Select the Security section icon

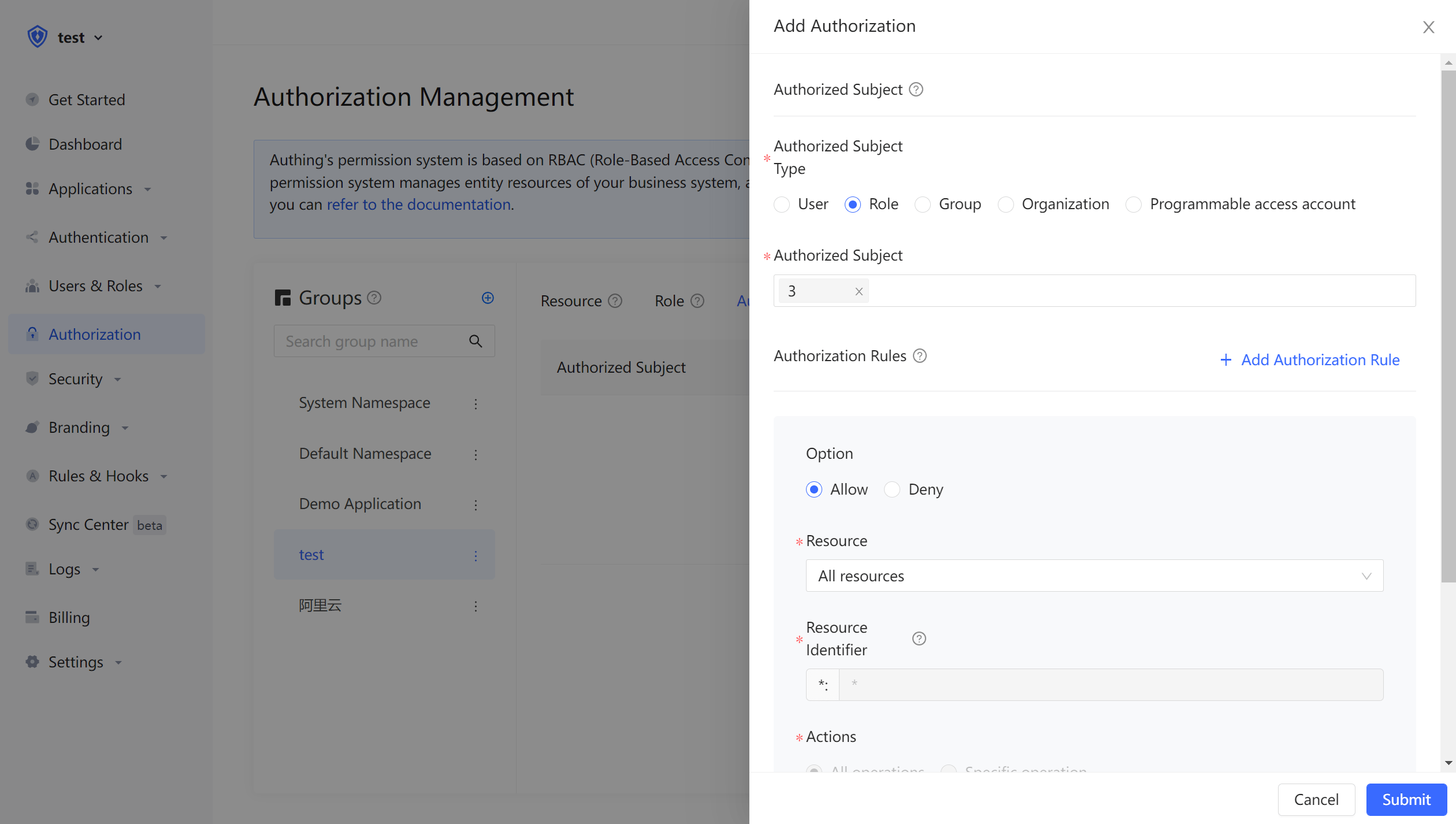click(32, 379)
